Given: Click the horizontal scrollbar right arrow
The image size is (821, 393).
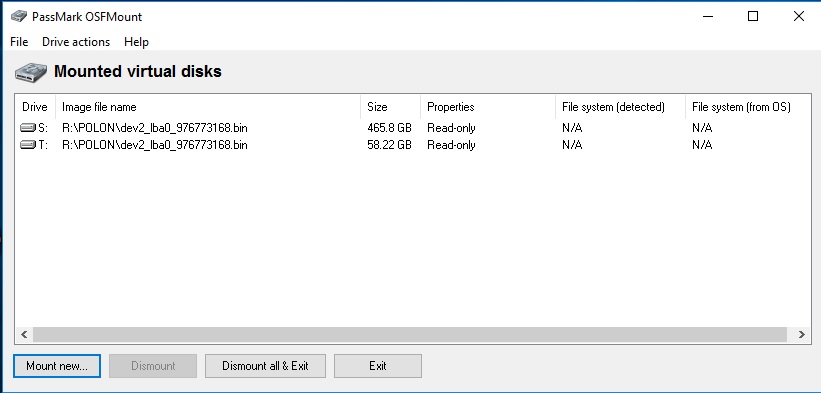Looking at the screenshot, I should (x=802, y=334).
